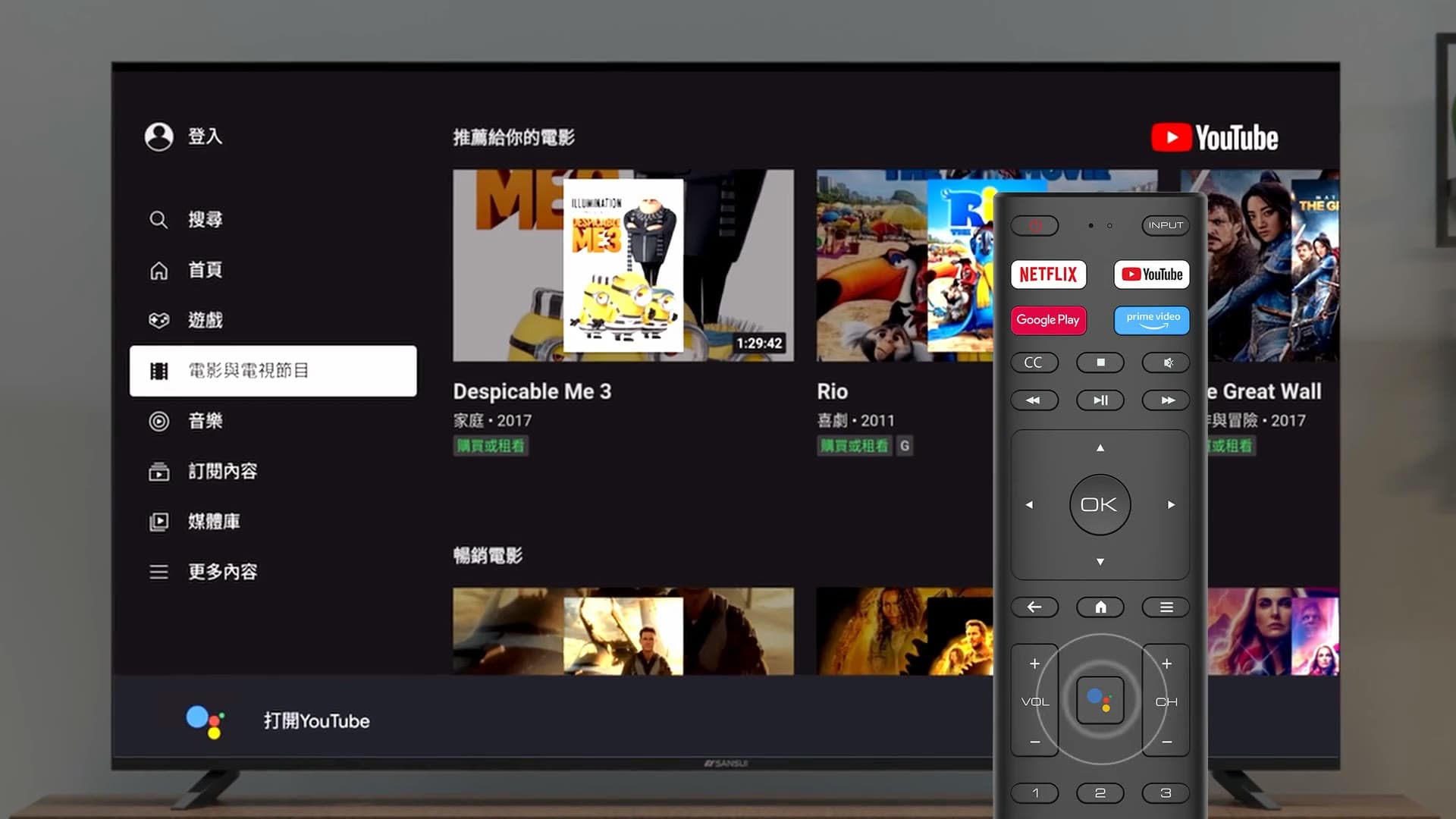Open the Jurassic World bestseller thumbnail

click(x=905, y=631)
